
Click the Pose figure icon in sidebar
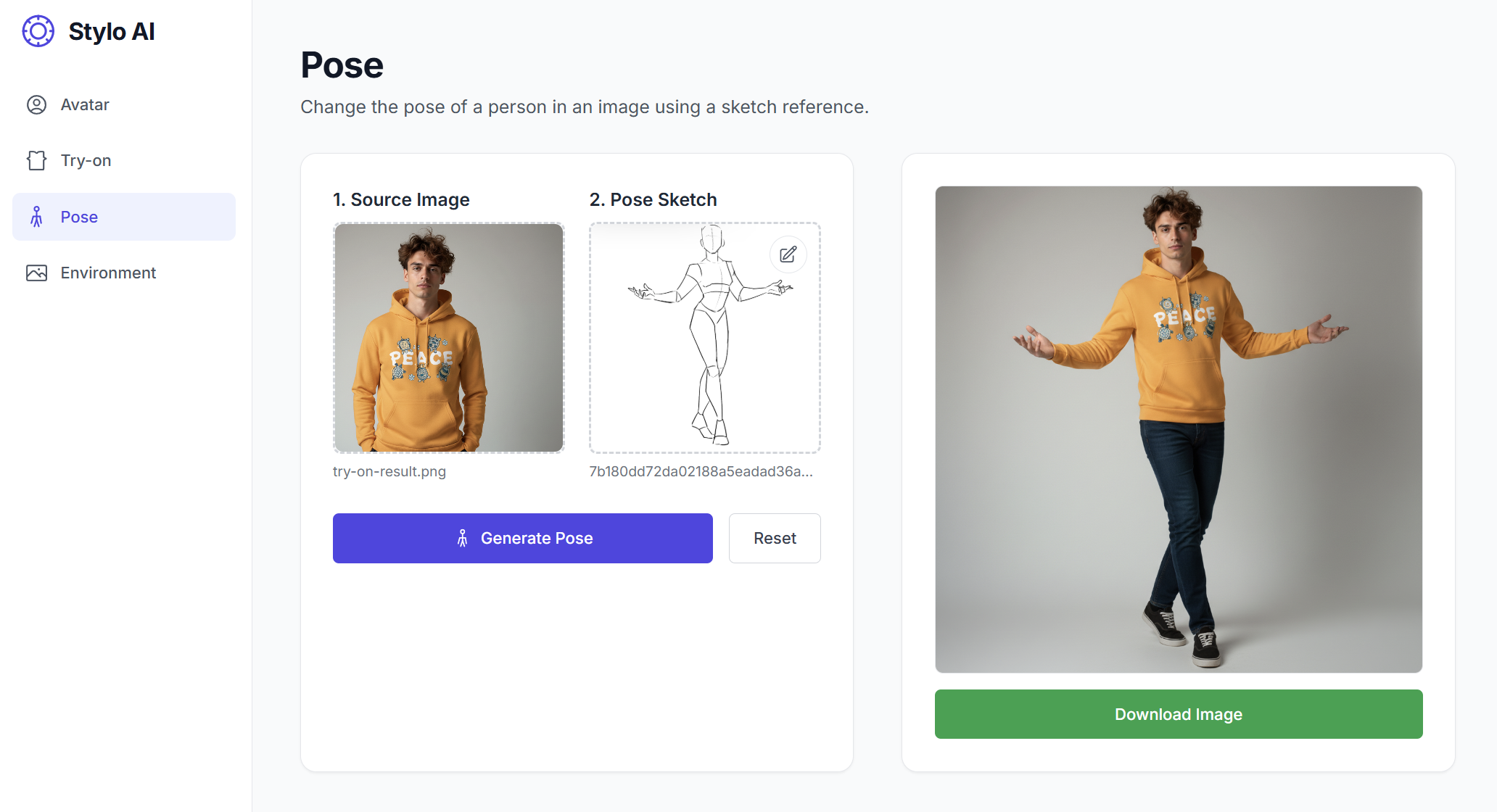pyautogui.click(x=36, y=217)
